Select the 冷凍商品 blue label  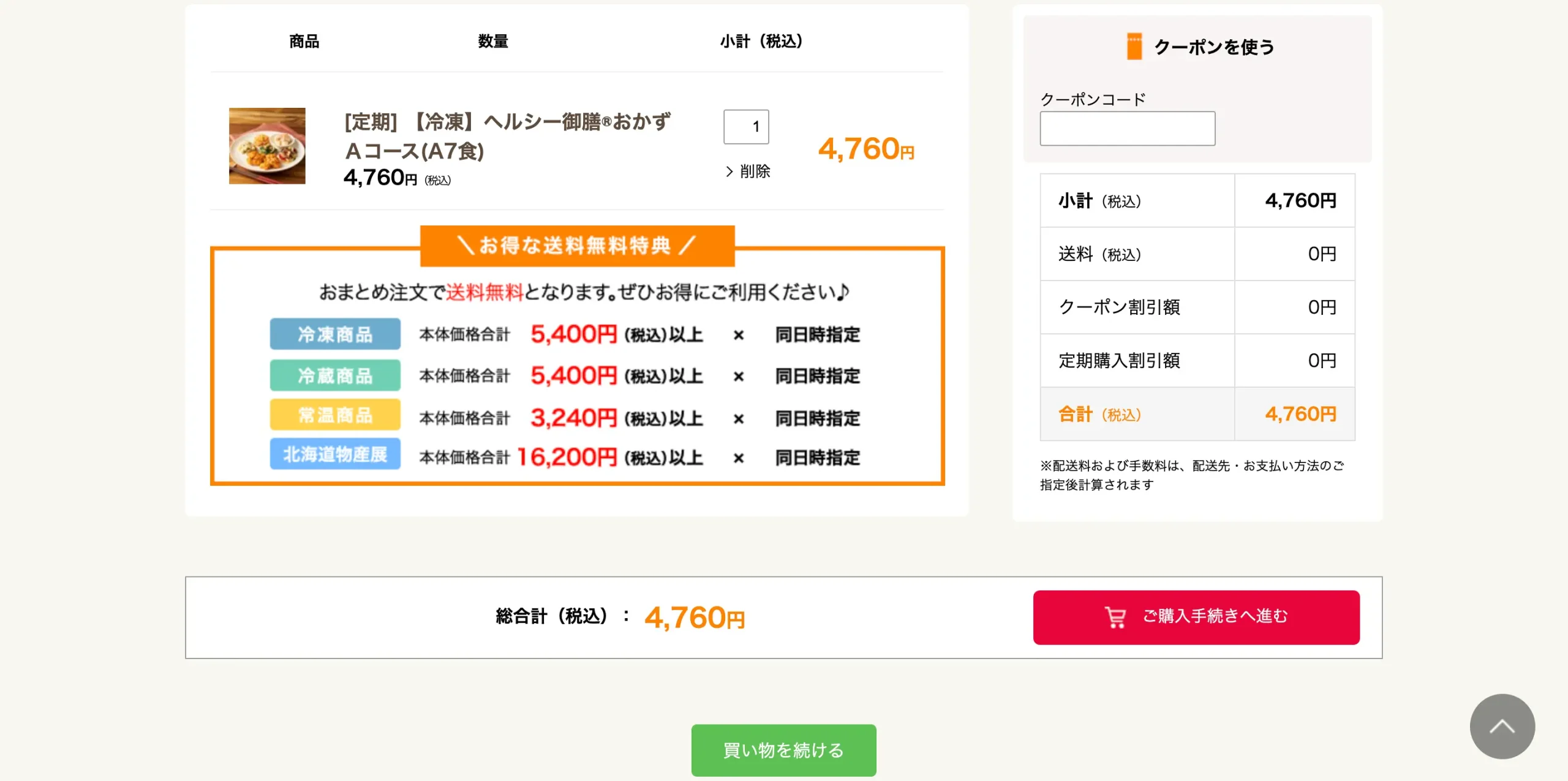click(335, 334)
